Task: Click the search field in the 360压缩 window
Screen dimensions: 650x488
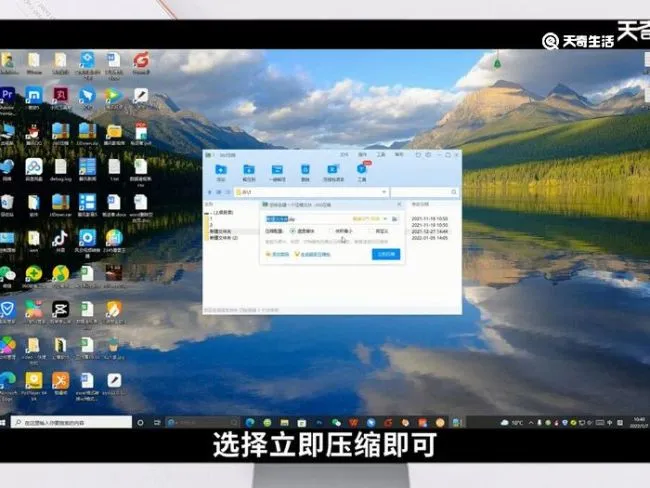Action: tap(425, 192)
